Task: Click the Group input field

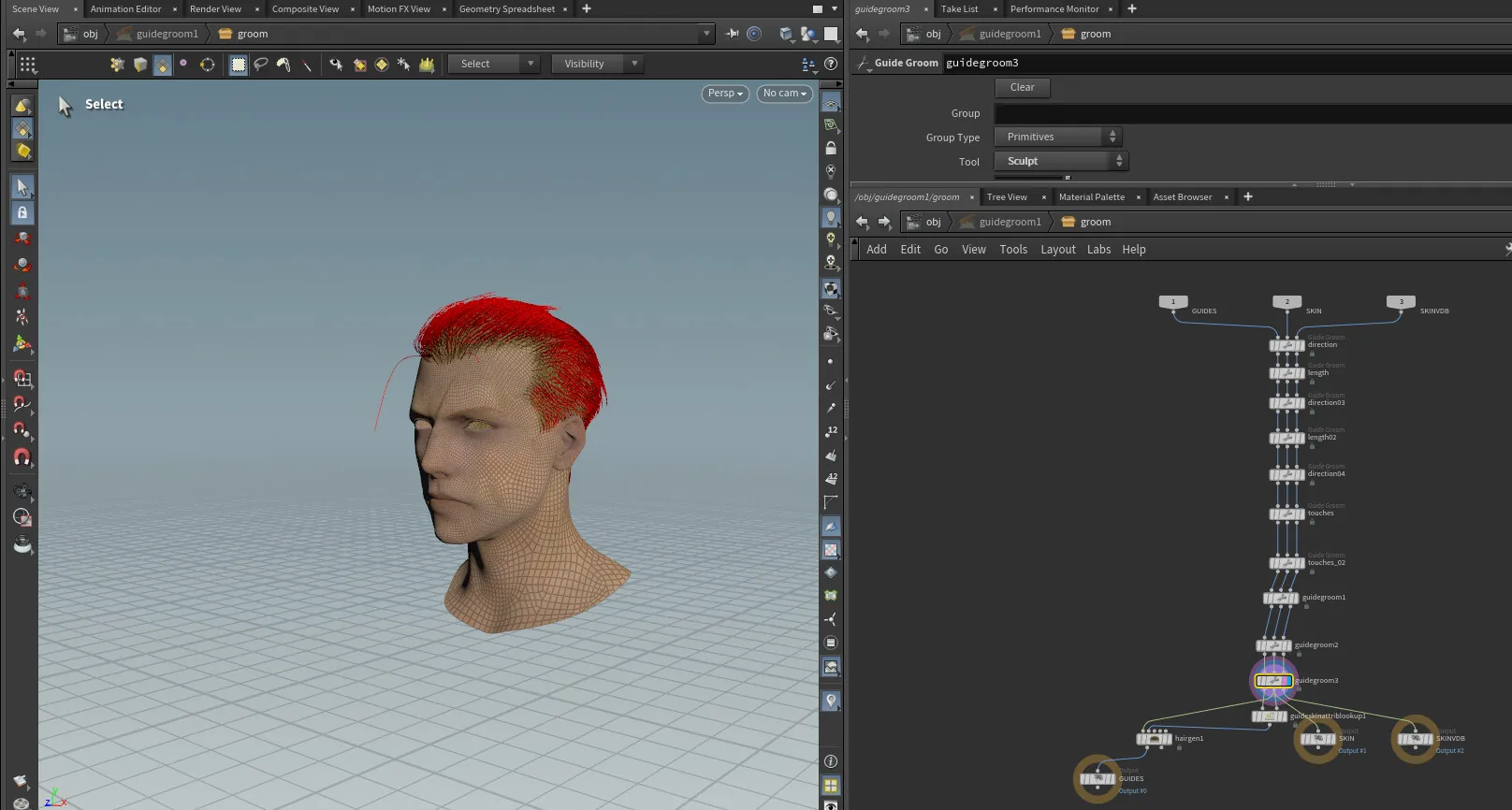Action: (1253, 113)
